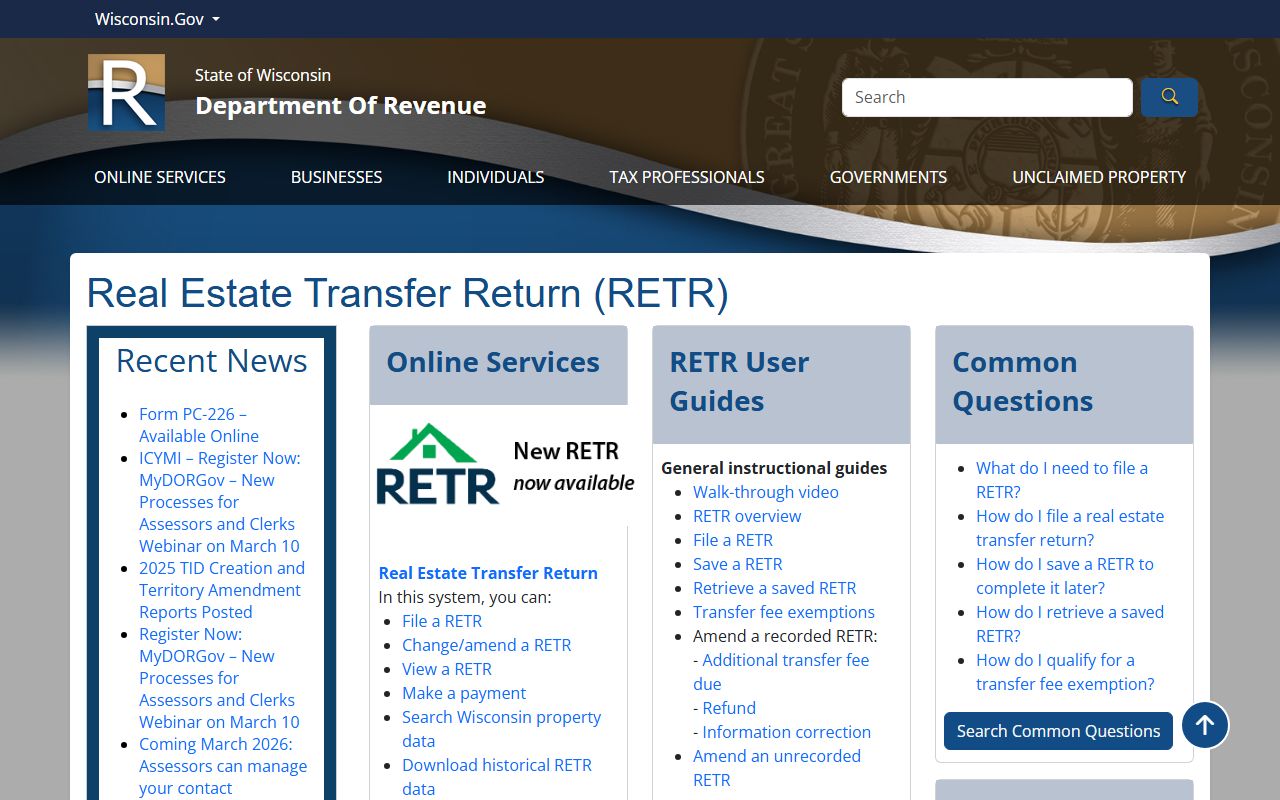
Task: Open How do I retrieve a saved RETR
Action: tap(1070, 624)
